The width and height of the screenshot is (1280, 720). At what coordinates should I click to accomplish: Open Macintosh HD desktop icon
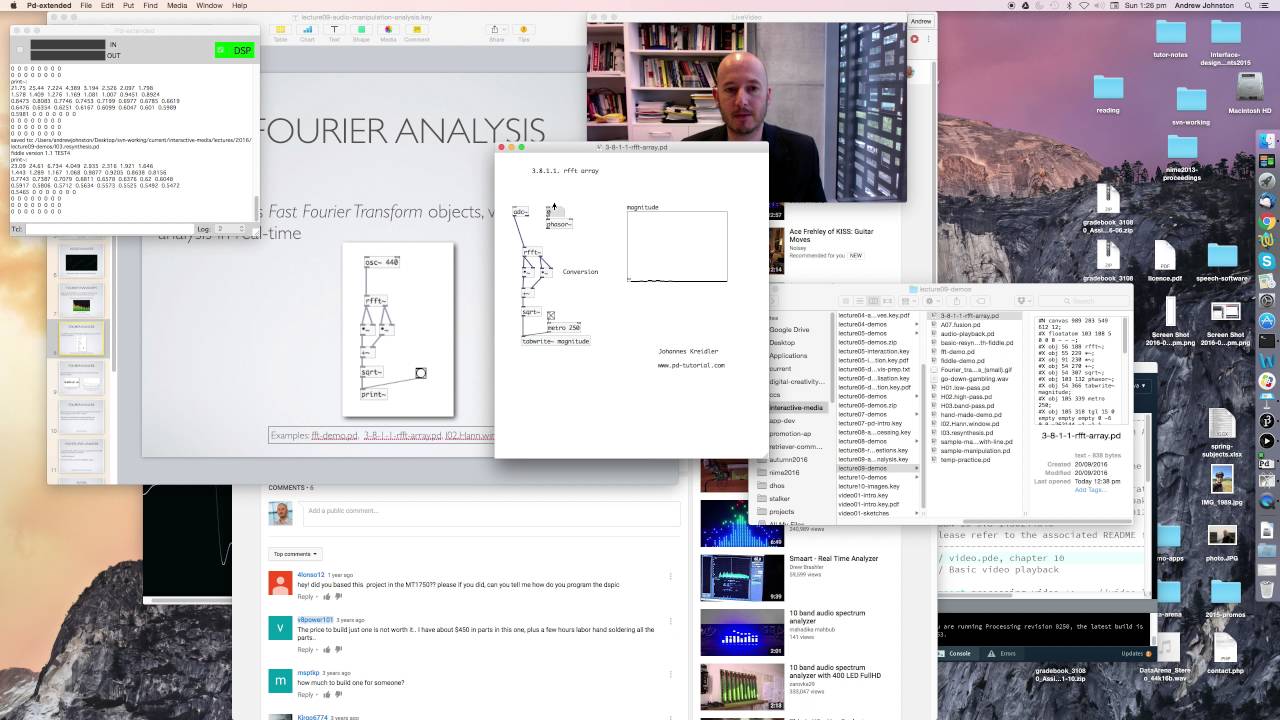(1250, 89)
